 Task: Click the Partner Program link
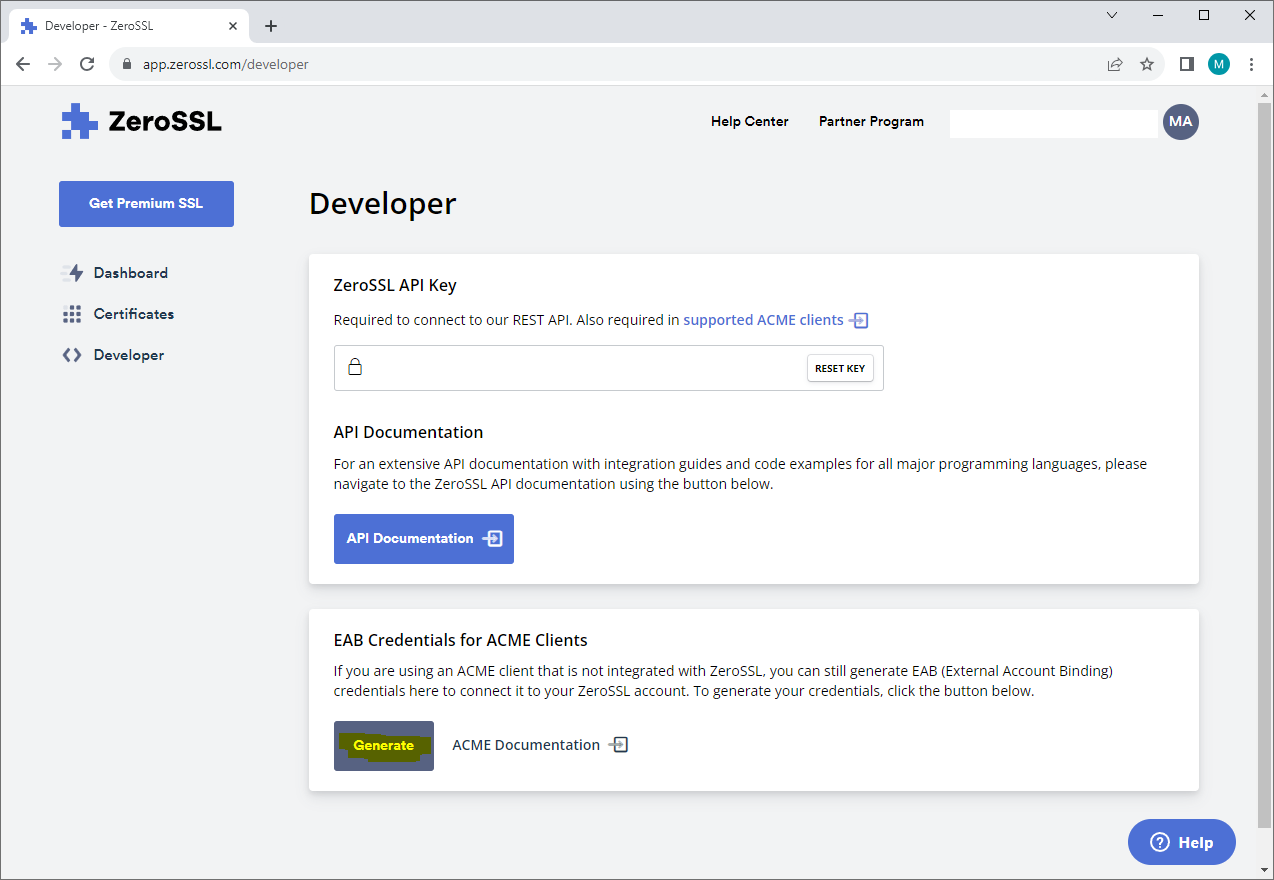click(870, 121)
